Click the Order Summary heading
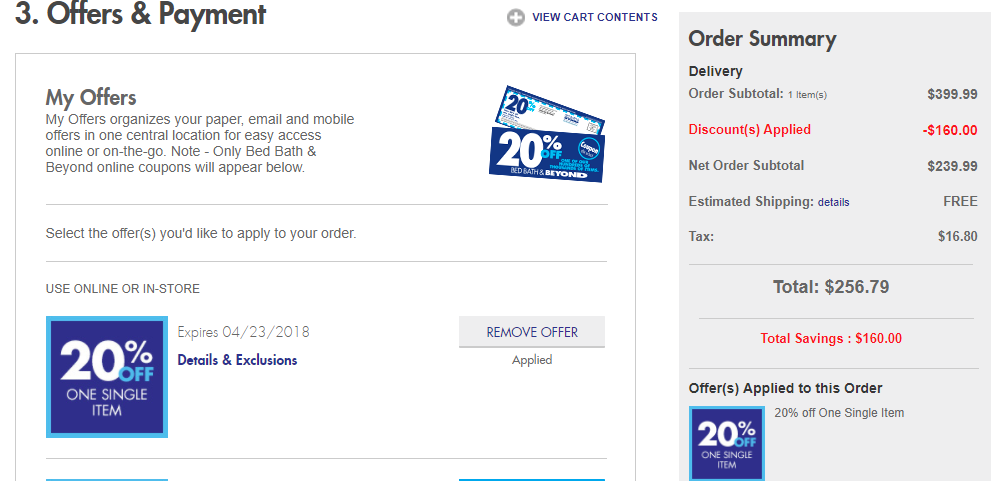1003x481 pixels. coord(762,39)
